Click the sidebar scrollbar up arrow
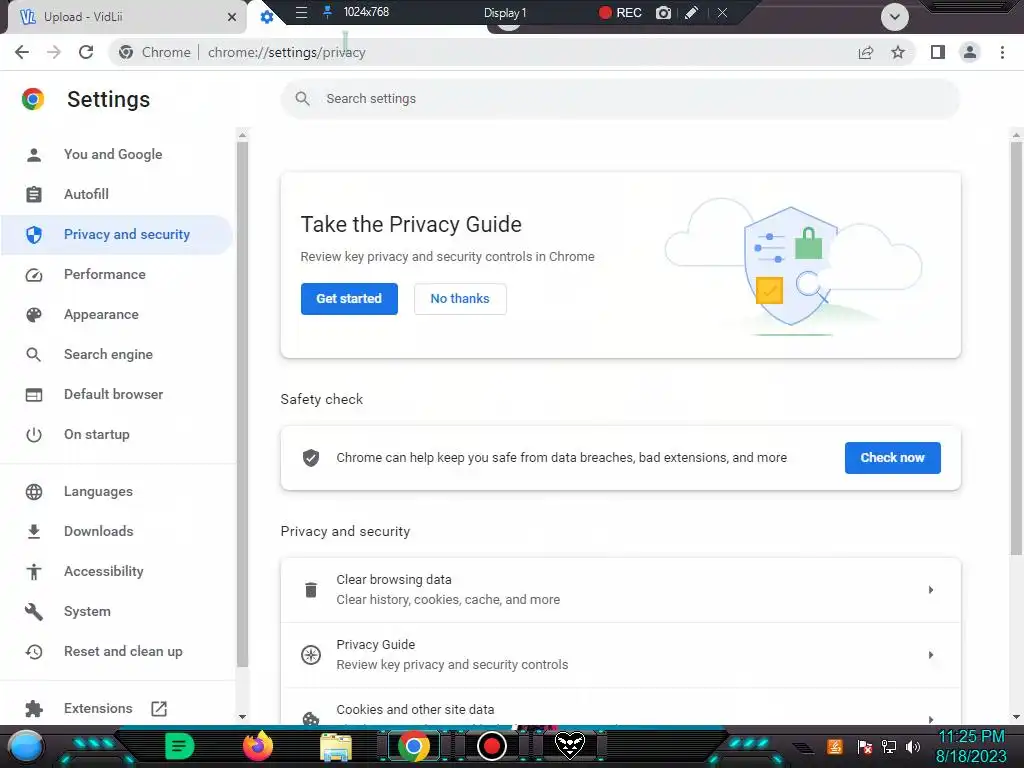The image size is (1024, 768). tap(242, 135)
